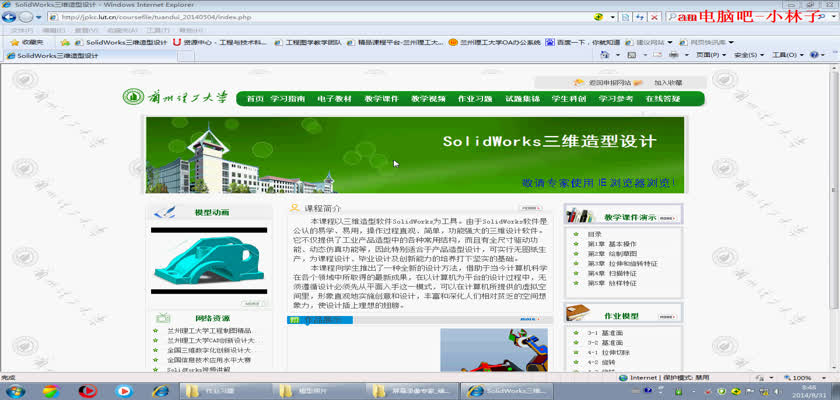
Task: Click the address bar URL field
Action: click(321, 17)
